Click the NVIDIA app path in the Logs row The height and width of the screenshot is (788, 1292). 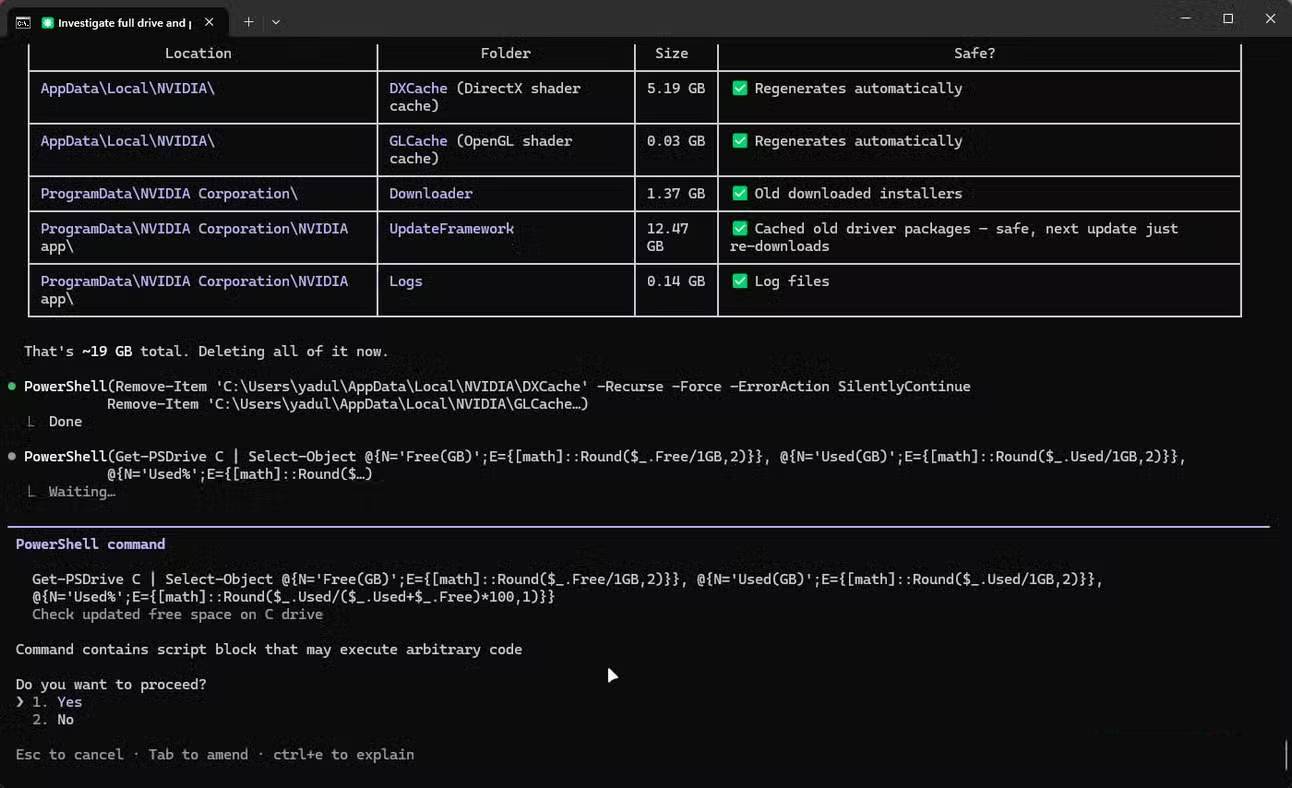[194, 290]
